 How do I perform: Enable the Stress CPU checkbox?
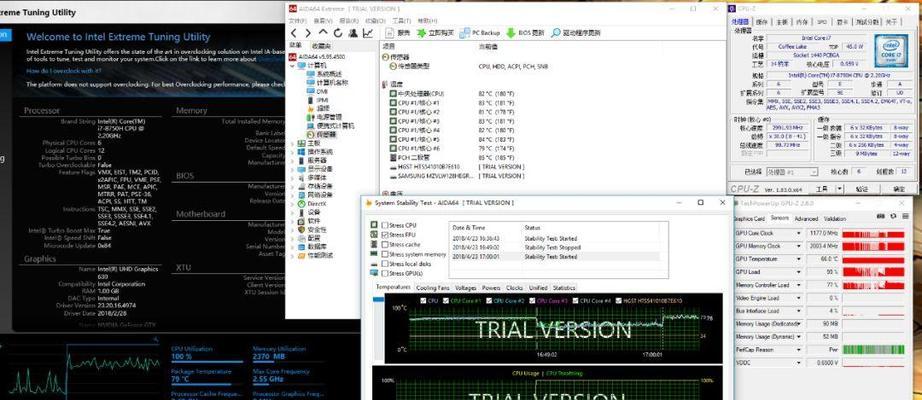point(385,225)
